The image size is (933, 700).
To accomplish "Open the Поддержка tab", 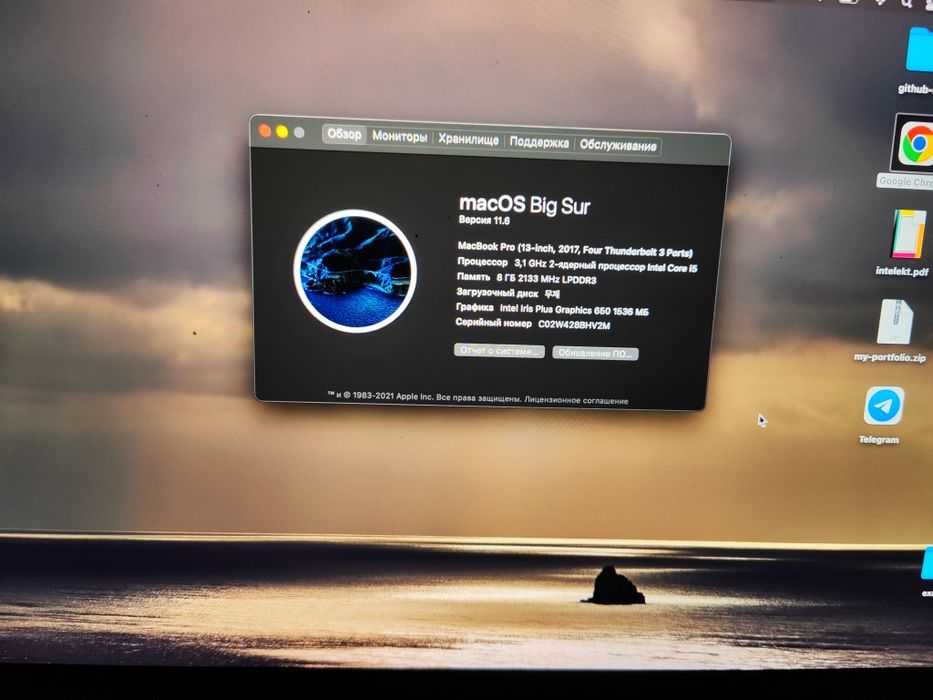I will pos(539,143).
